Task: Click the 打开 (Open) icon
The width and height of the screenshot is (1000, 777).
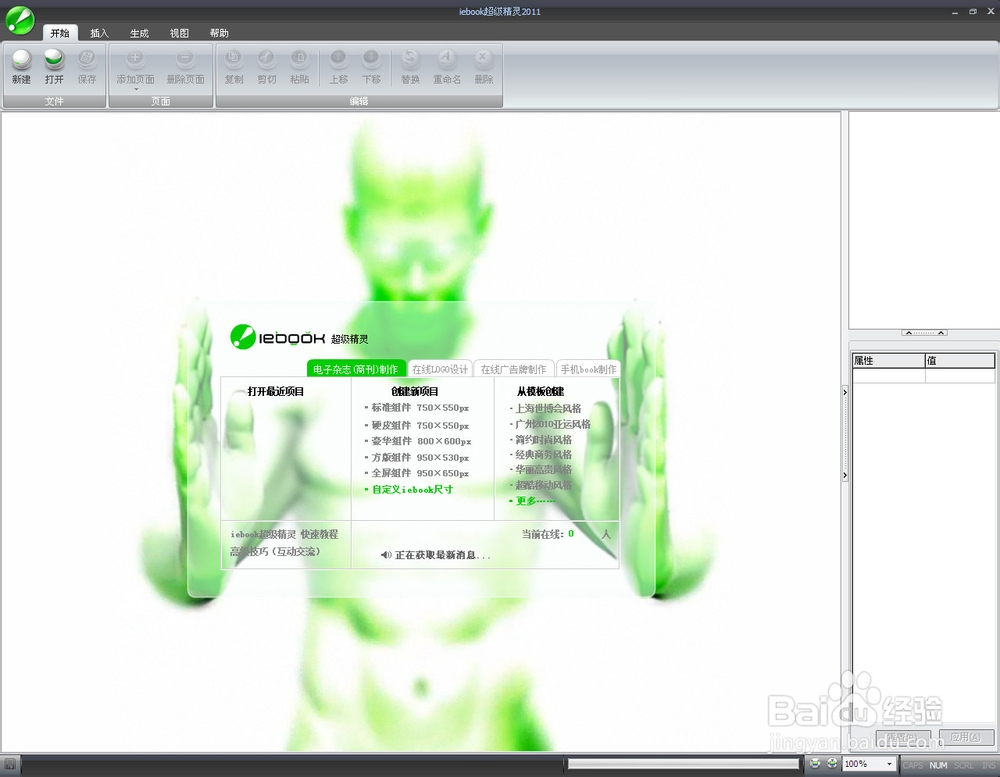Action: [54, 59]
